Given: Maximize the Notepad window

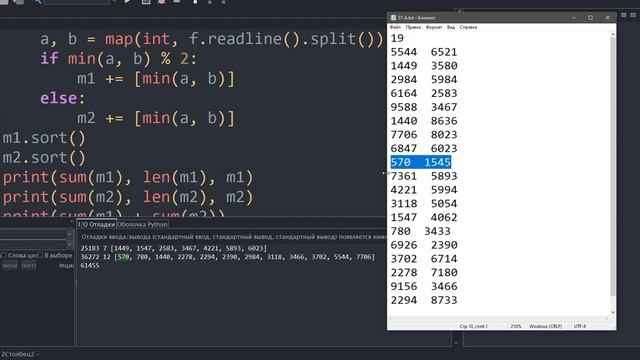Looking at the screenshot, I should coord(591,18).
